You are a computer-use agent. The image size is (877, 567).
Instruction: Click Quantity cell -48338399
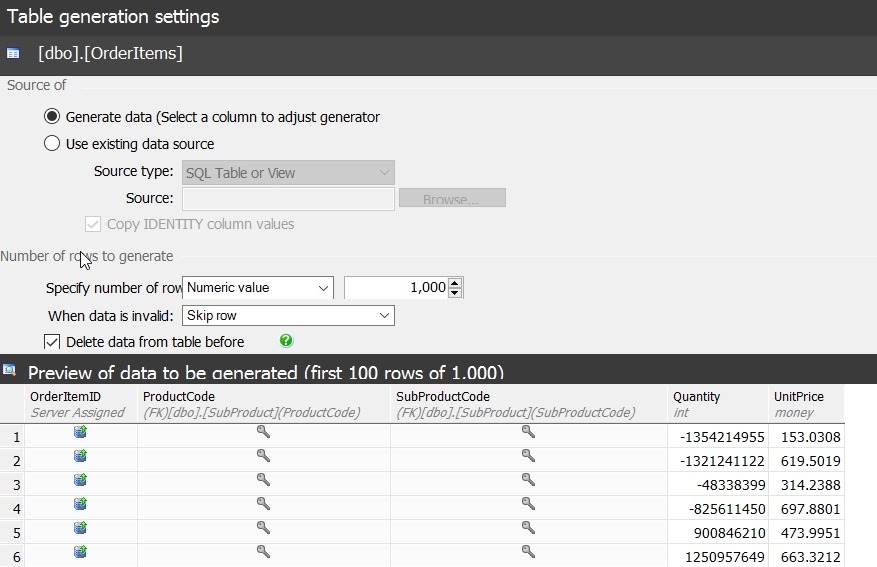(x=718, y=485)
